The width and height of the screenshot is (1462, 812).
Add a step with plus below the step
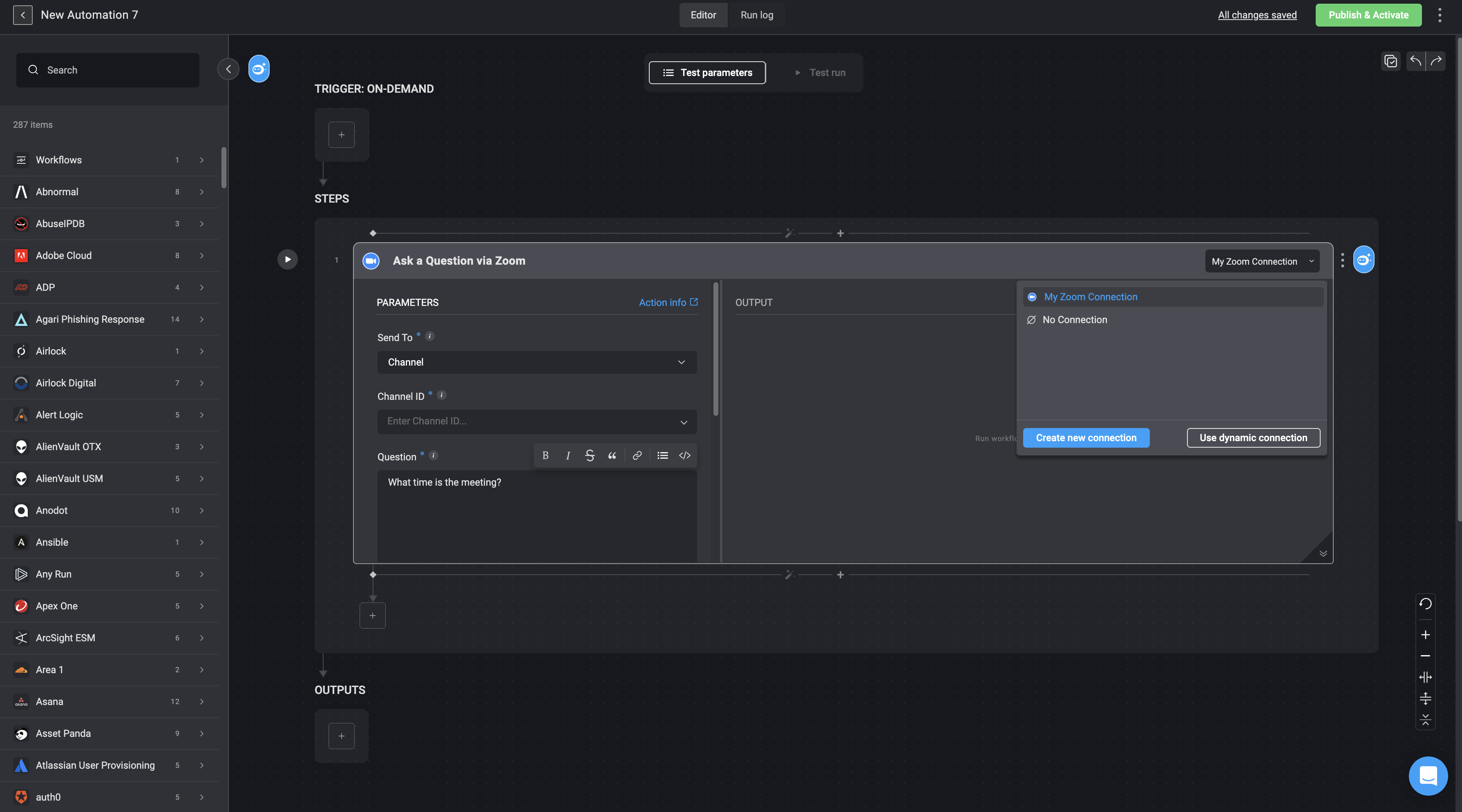point(372,616)
